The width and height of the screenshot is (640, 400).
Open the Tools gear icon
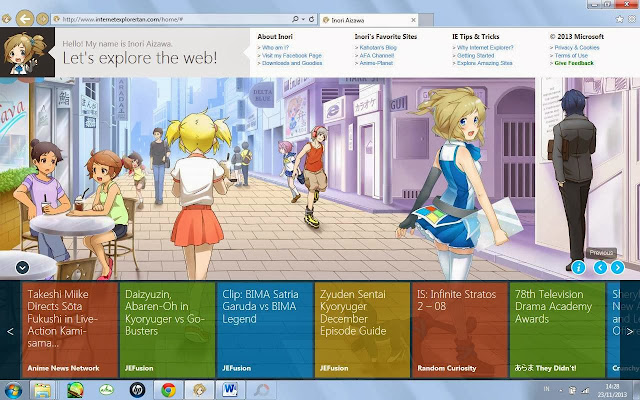click(632, 19)
